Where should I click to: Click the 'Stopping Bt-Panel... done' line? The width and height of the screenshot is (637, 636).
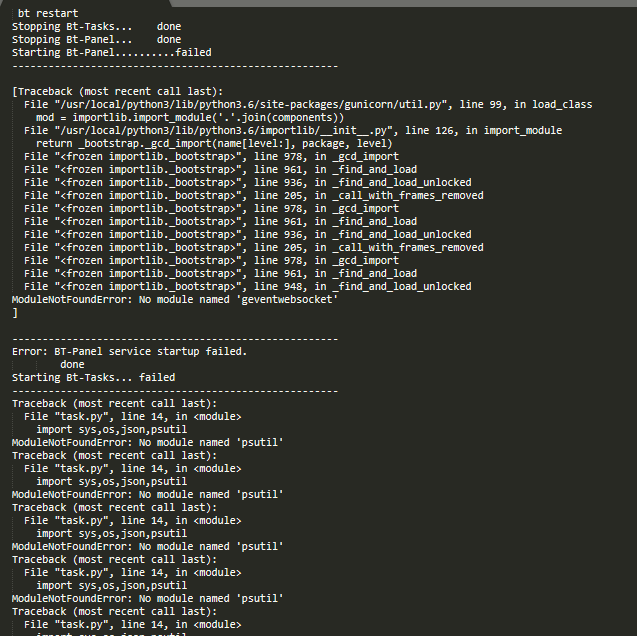click(97, 39)
